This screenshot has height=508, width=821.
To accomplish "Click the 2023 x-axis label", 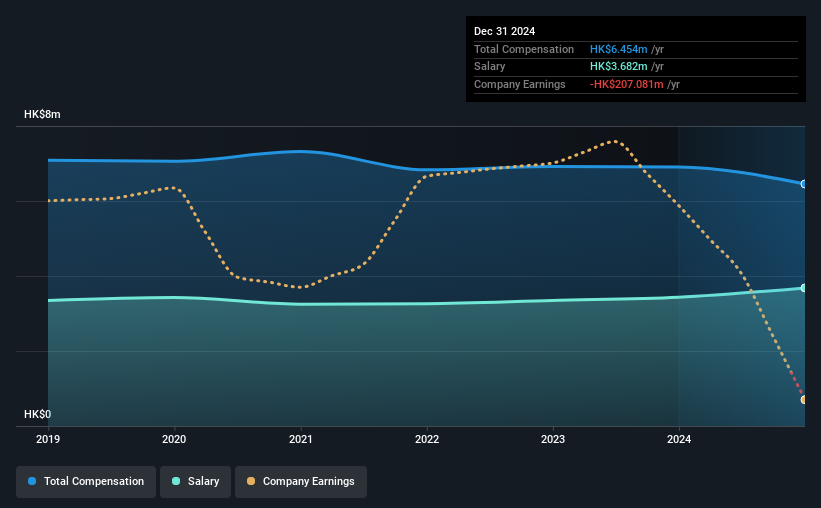I will coord(553,439).
